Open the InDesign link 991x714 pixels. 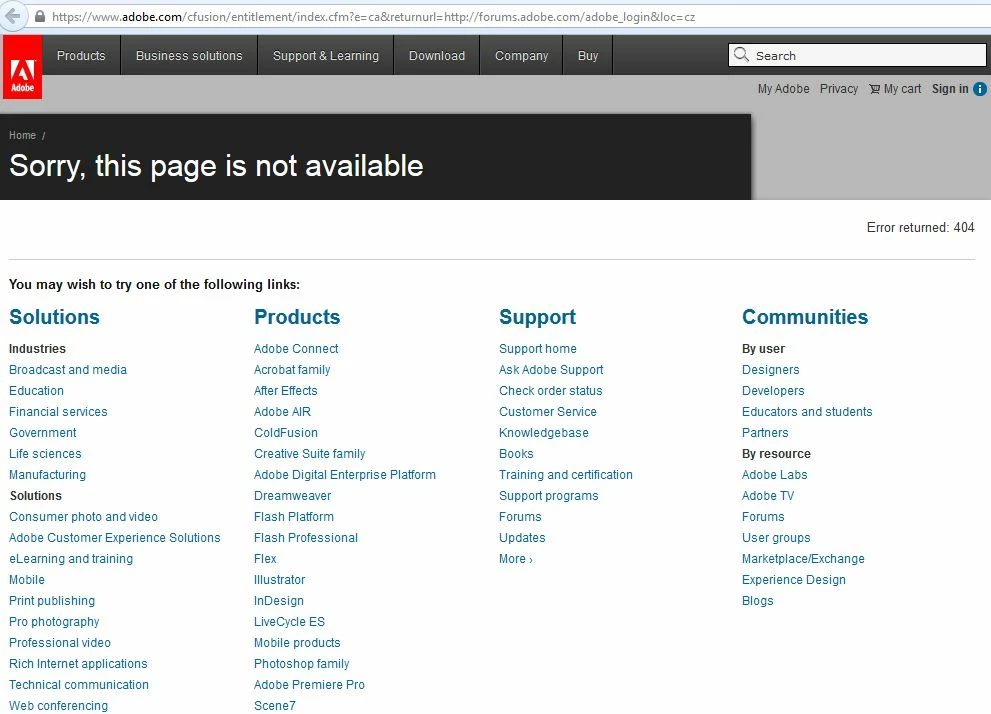(279, 601)
